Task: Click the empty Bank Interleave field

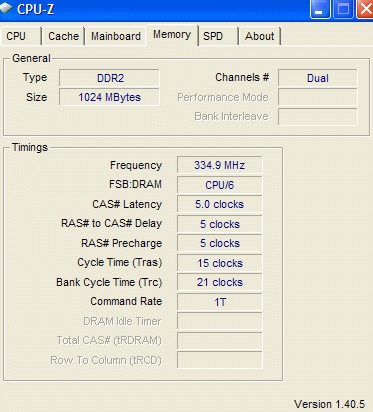Action: coord(318,116)
